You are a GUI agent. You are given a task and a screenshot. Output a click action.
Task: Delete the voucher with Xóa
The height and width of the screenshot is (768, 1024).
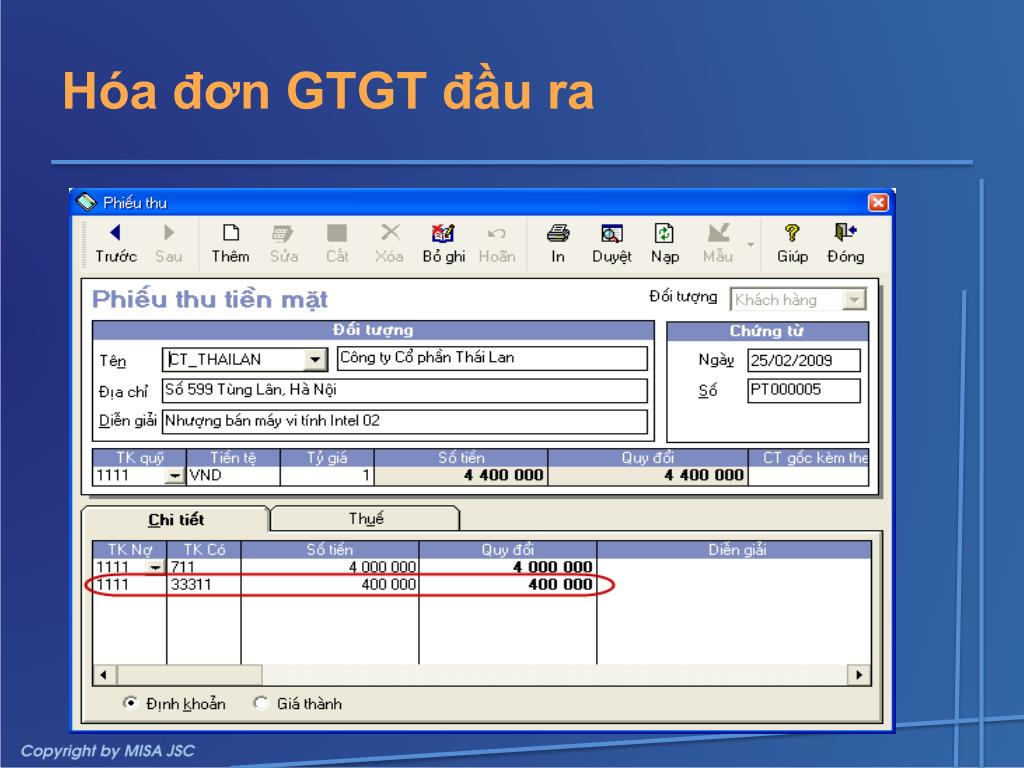[x=389, y=243]
